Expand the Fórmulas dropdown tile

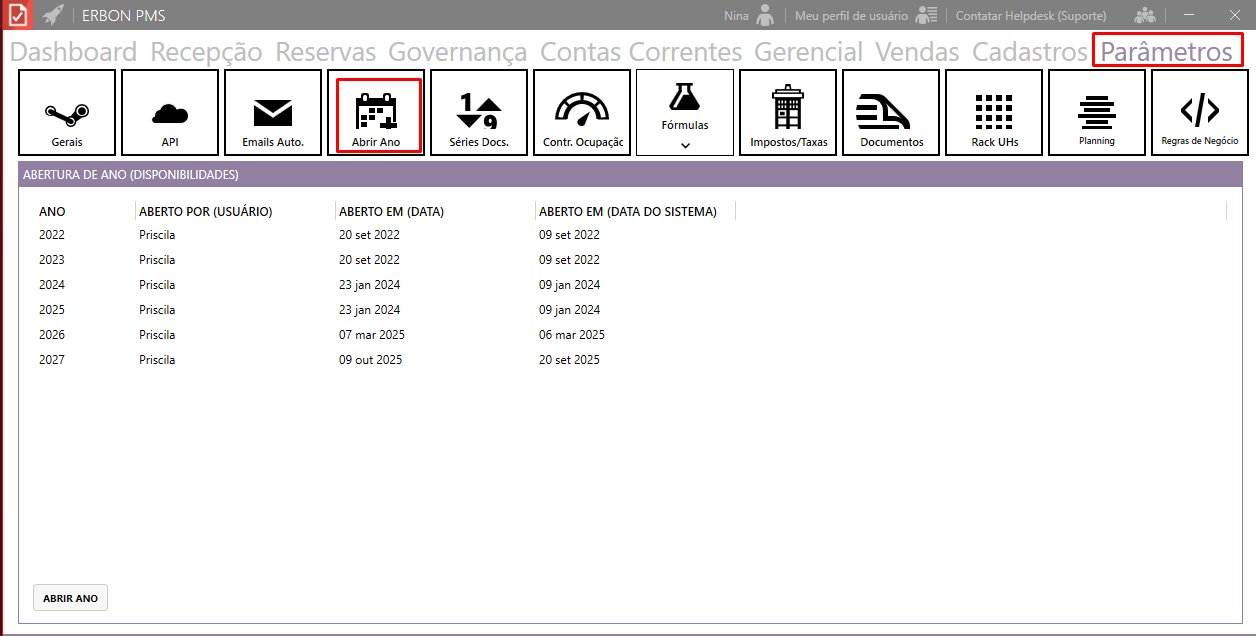pyautogui.click(x=685, y=112)
